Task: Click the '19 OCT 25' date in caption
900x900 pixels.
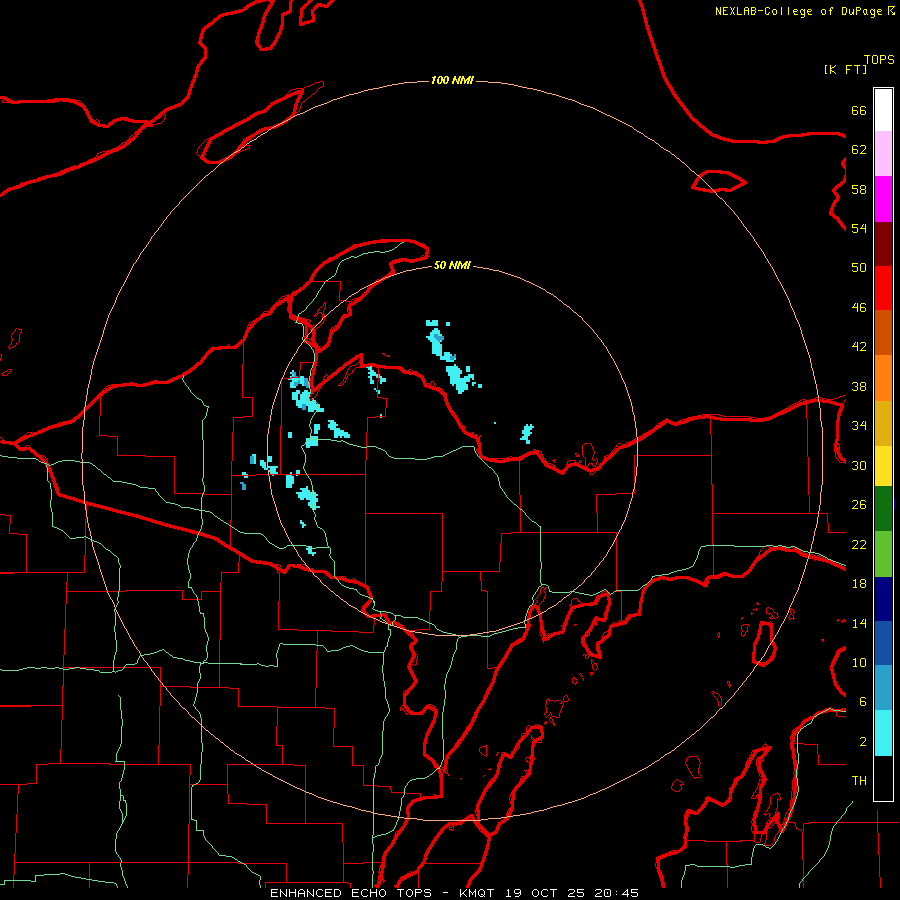Action: [545, 893]
